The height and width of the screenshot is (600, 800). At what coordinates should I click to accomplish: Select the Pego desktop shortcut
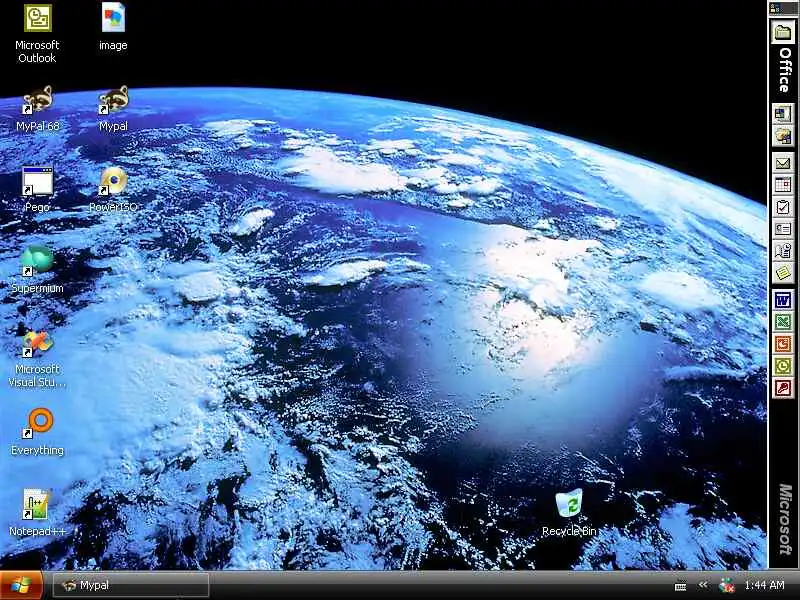pyautogui.click(x=37, y=189)
